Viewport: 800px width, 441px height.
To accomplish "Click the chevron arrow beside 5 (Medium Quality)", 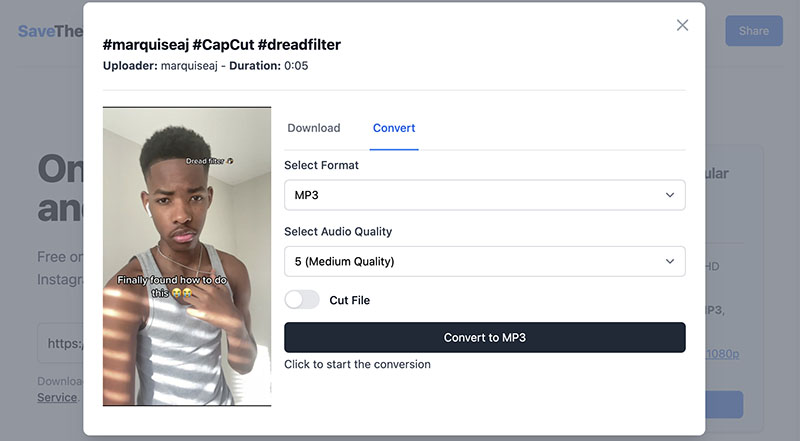I will [669, 261].
